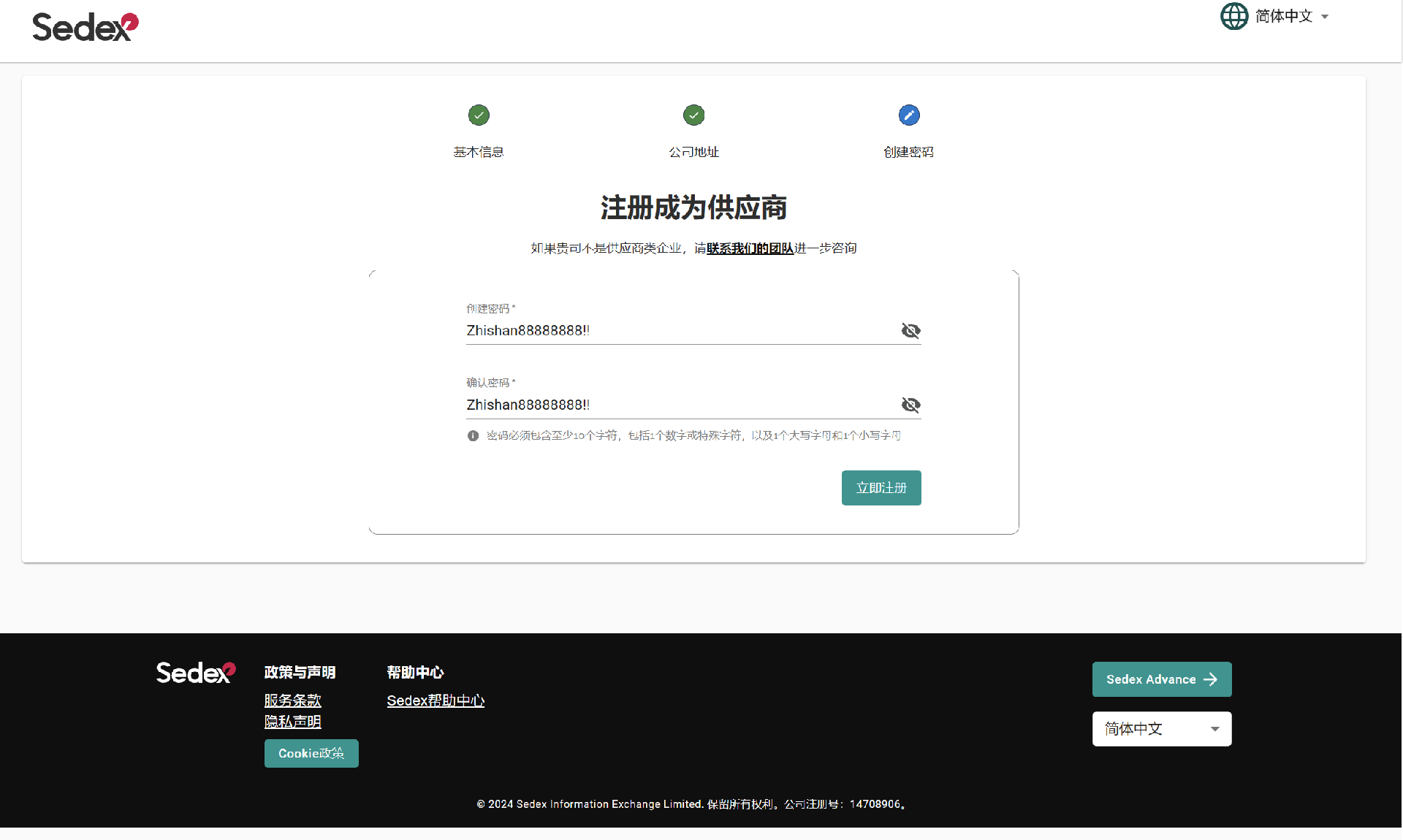This screenshot has width=1403, height=840.
Task: Click the Sedex logo in the header
Action: coord(85,27)
